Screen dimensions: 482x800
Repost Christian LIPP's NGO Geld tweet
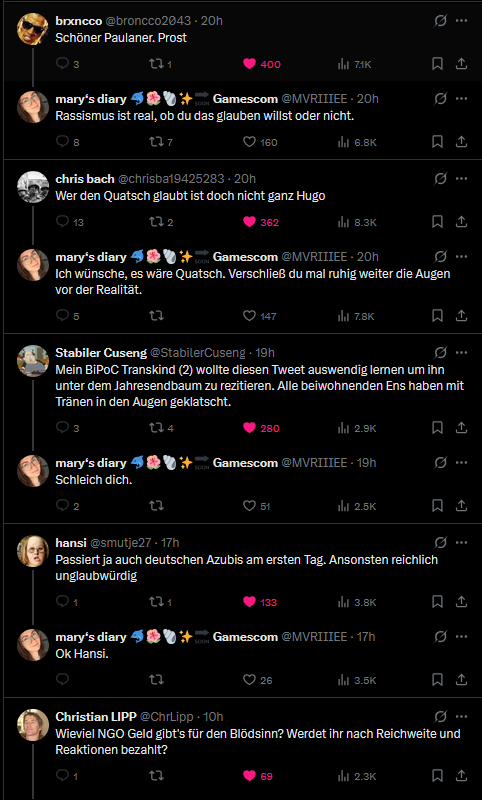tap(156, 776)
